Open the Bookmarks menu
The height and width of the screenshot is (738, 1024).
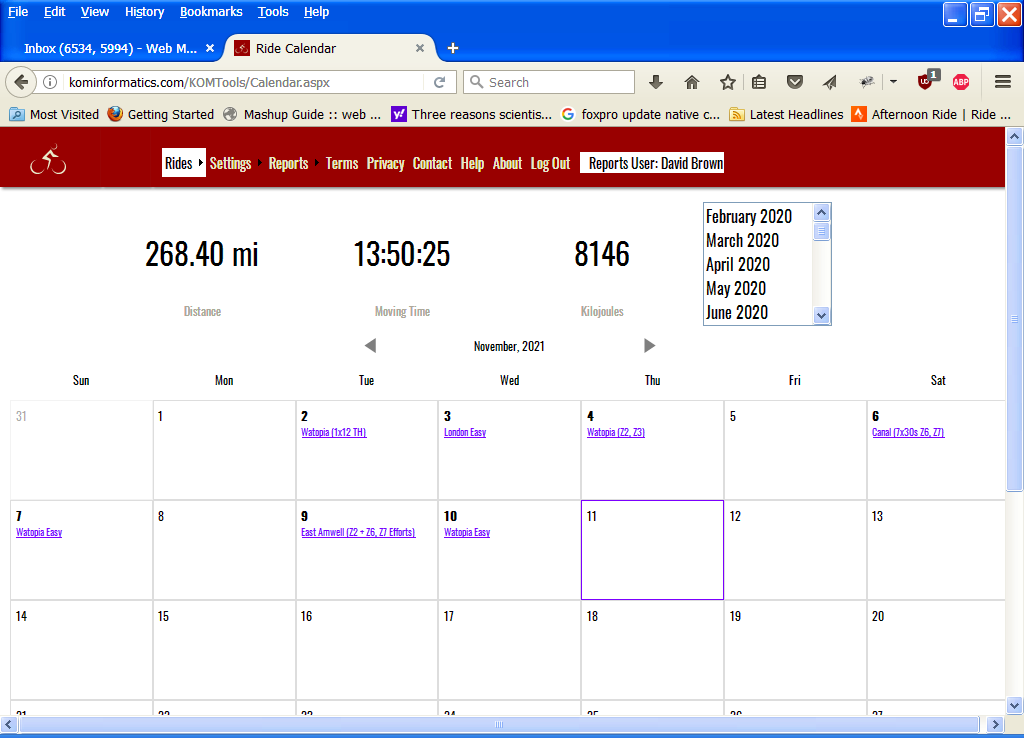point(211,12)
